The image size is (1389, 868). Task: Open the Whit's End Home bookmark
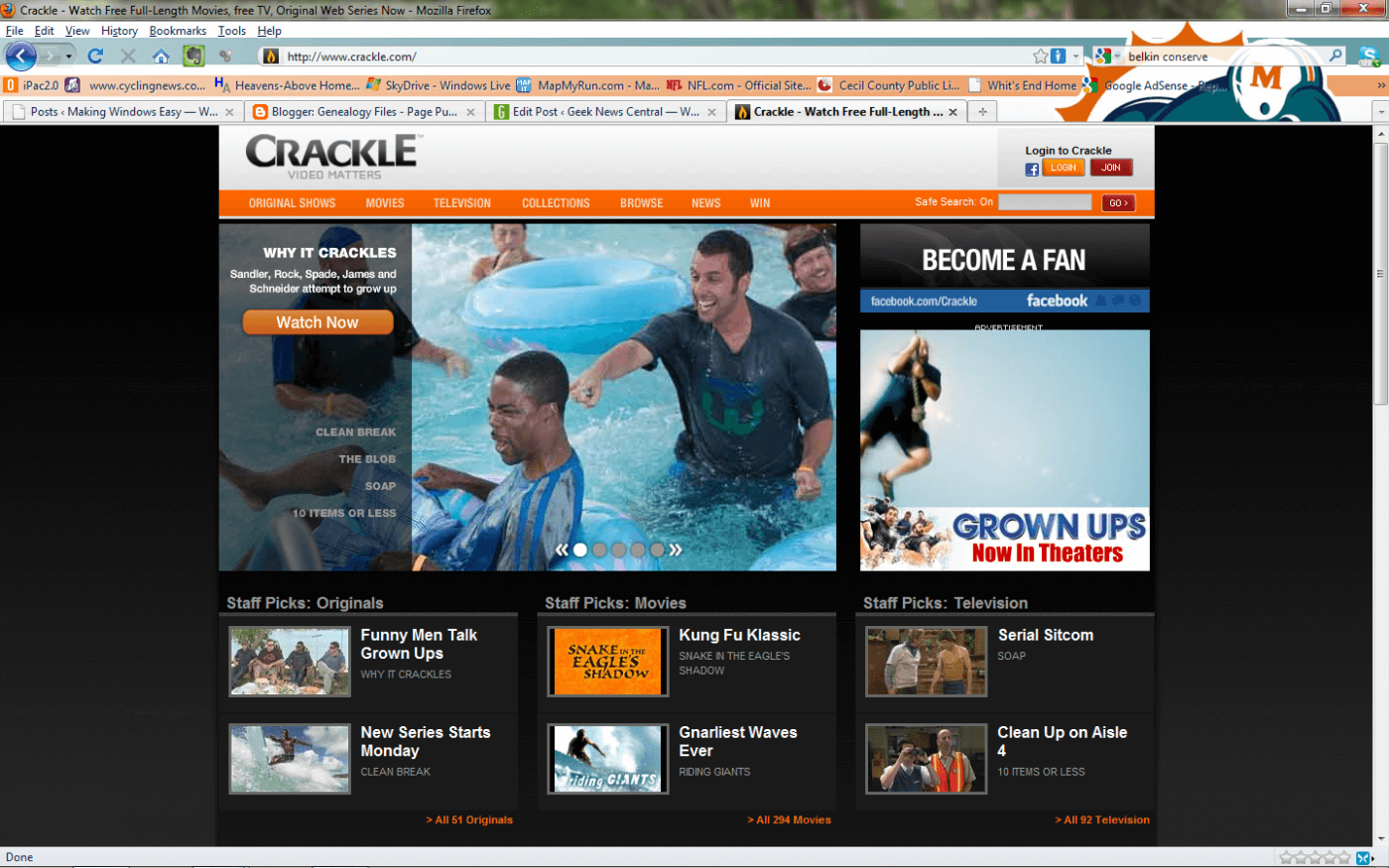1023,85
